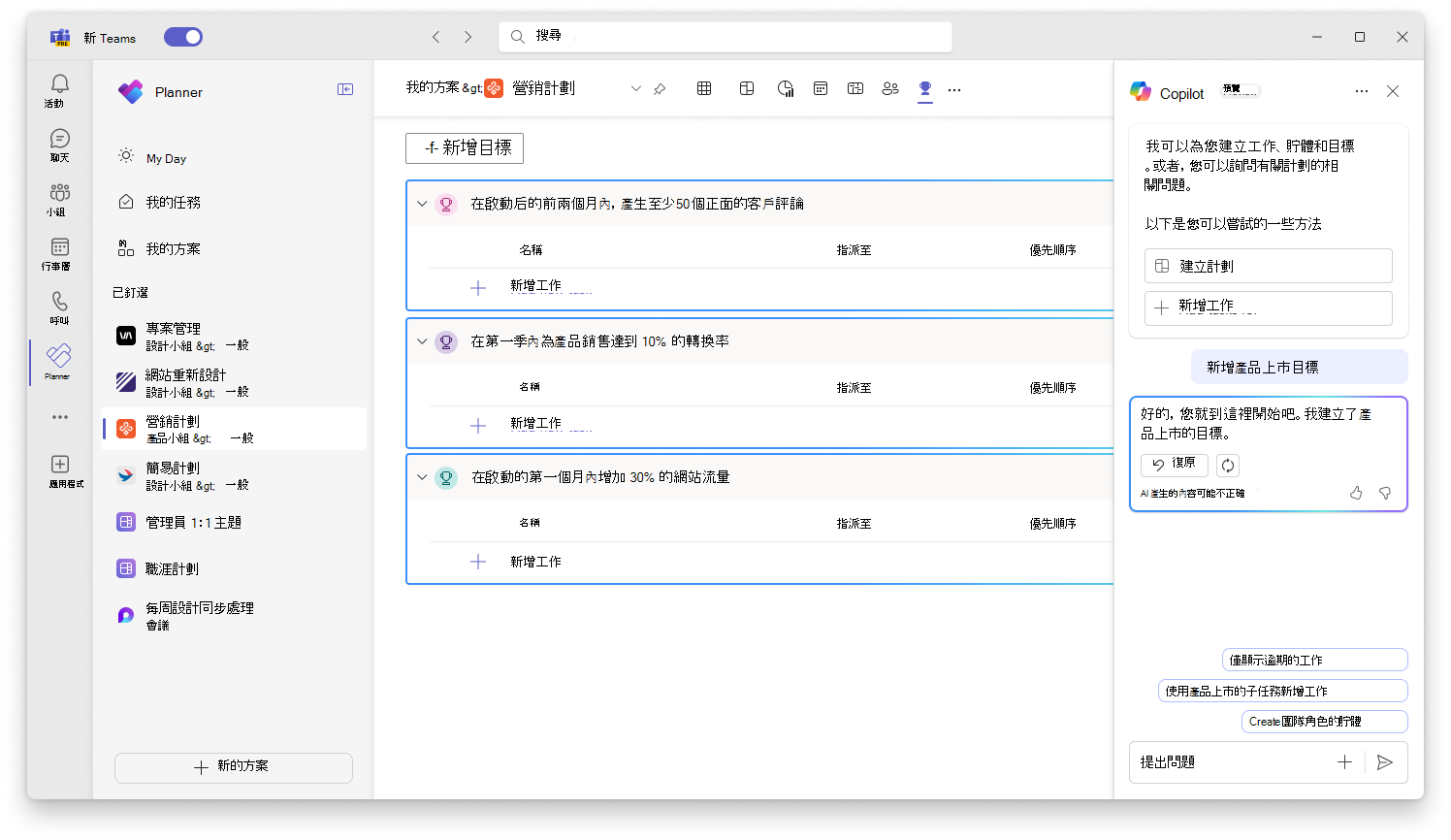Screen dimensions: 1451x840
Task: Open the 應用程式 apps plus icon
Action: 60,465
